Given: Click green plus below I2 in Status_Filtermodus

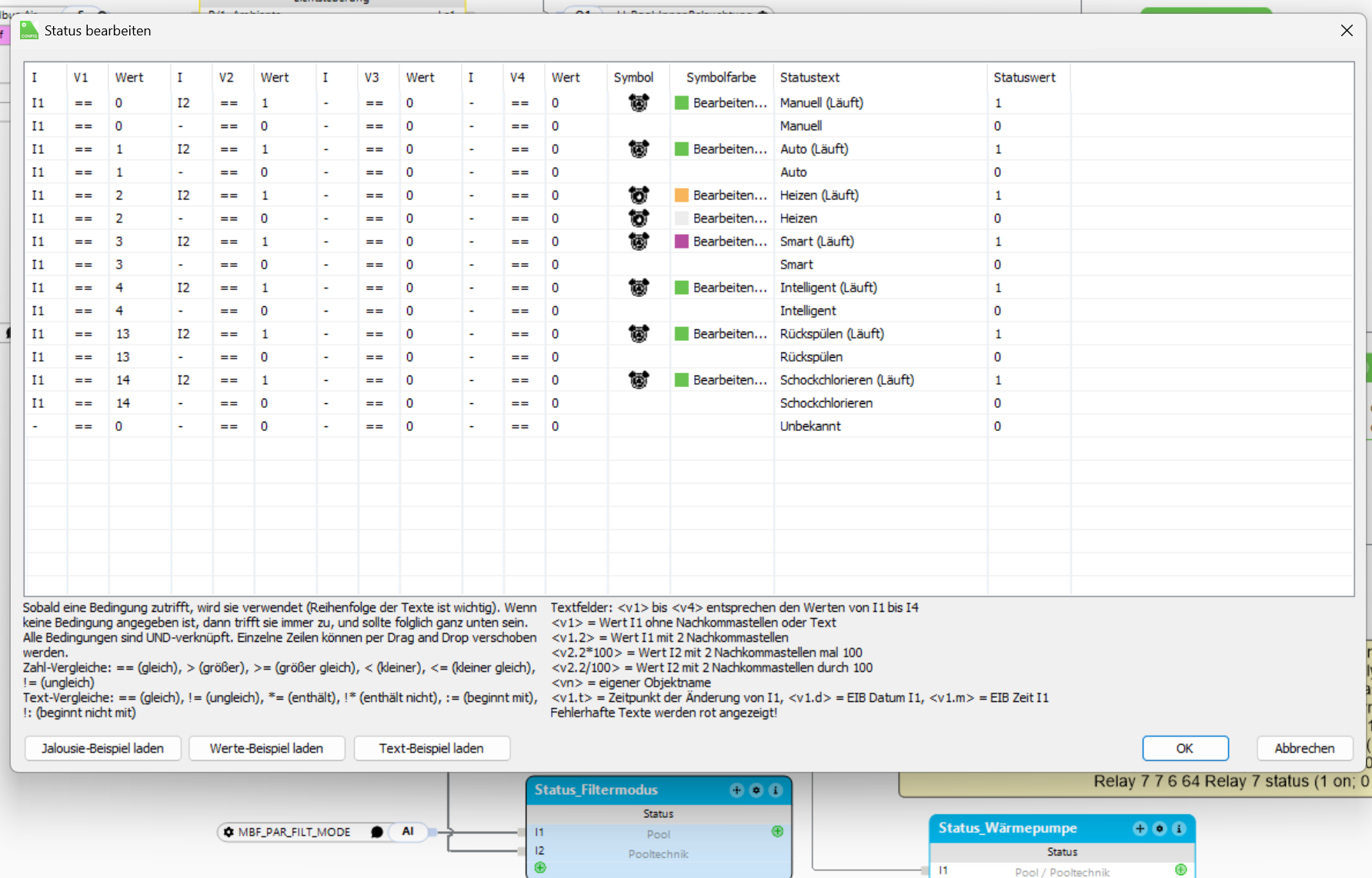Looking at the screenshot, I should (540, 867).
